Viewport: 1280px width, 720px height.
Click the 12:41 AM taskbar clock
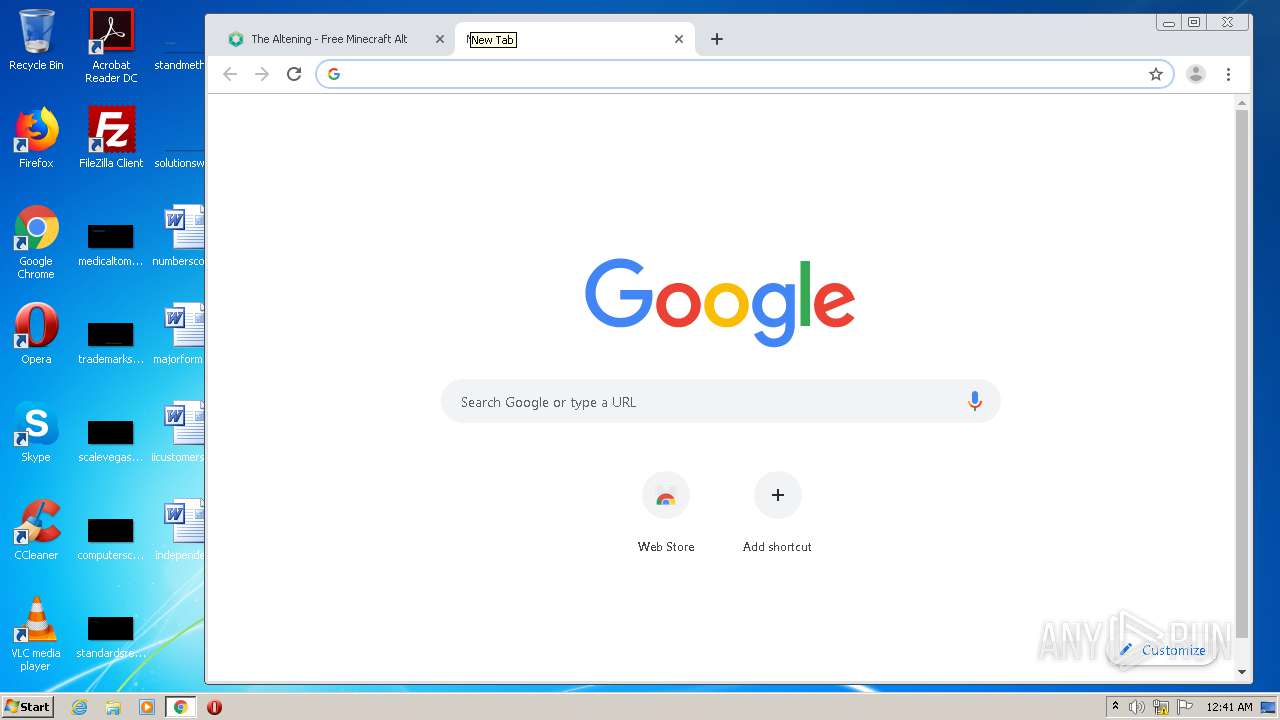pos(1229,707)
